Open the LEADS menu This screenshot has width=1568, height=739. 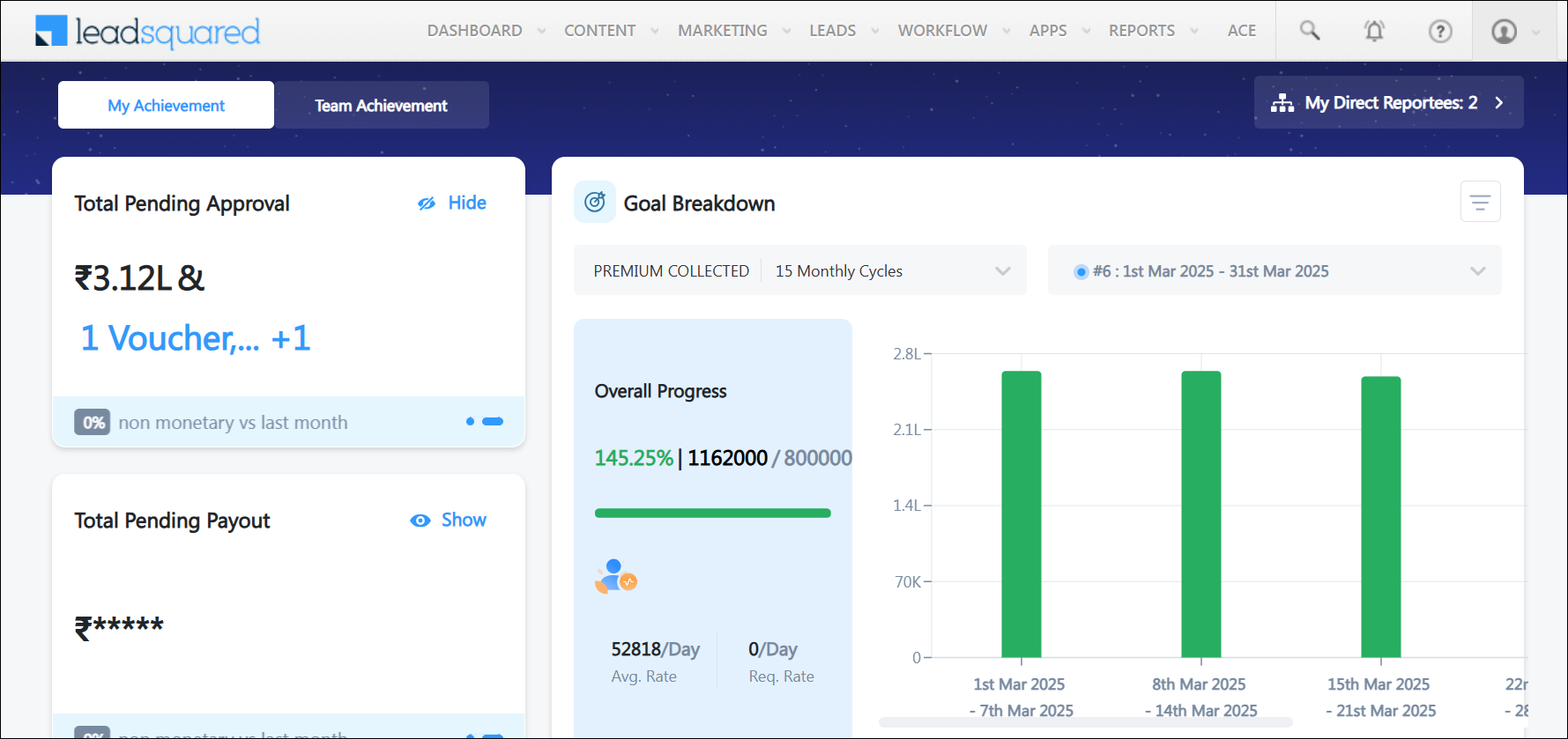click(x=833, y=31)
